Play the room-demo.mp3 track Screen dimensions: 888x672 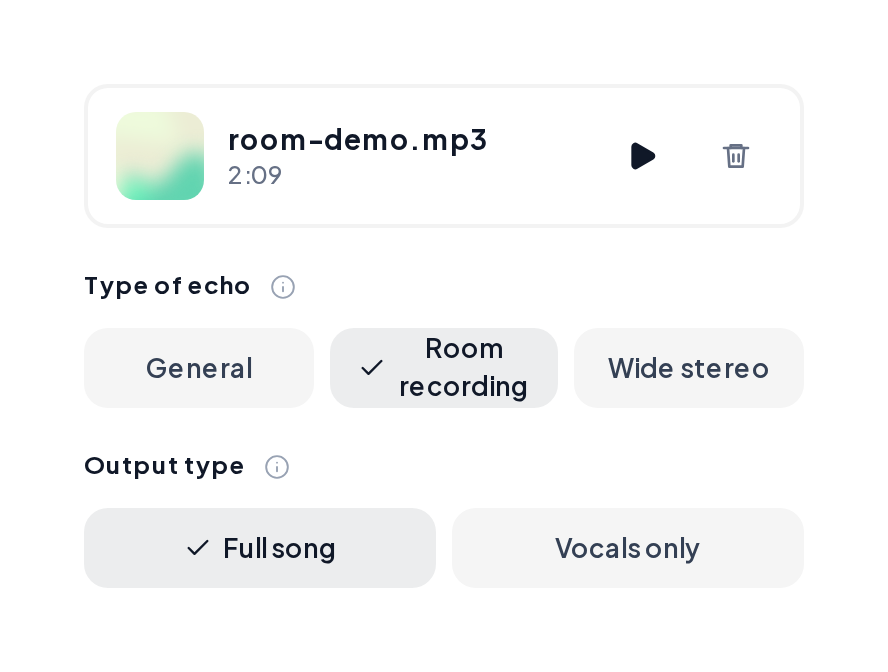[643, 156]
